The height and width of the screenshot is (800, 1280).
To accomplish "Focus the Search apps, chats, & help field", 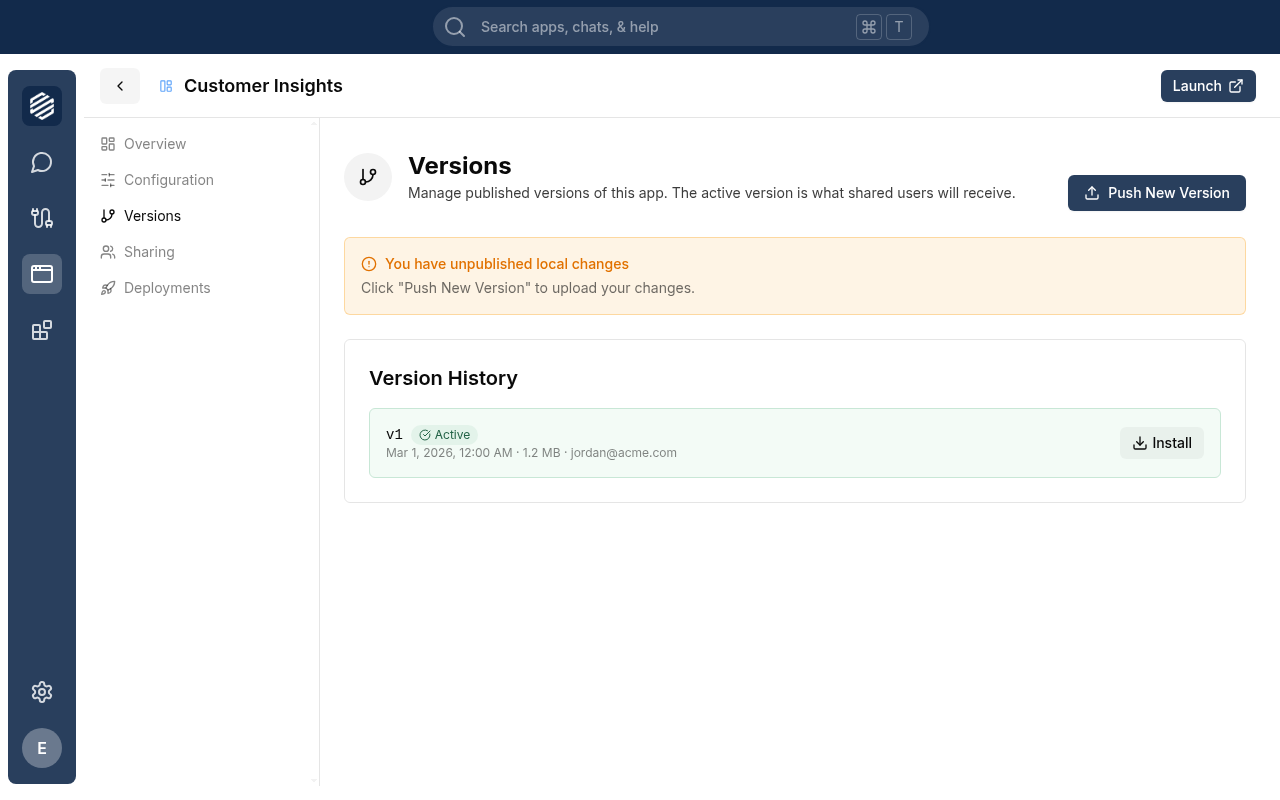I will (x=681, y=27).
